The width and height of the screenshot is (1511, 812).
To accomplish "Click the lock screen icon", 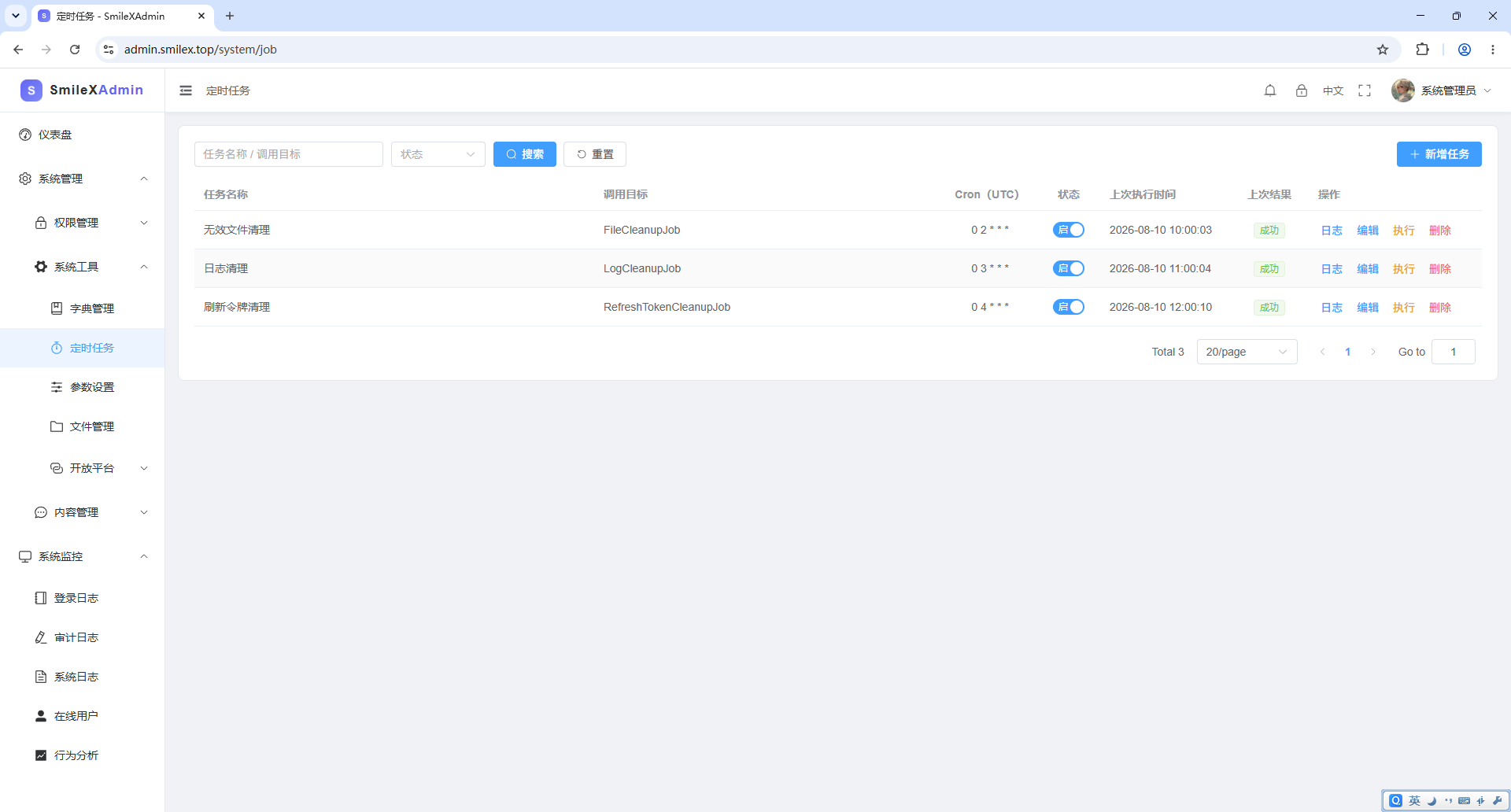I will (1302, 90).
